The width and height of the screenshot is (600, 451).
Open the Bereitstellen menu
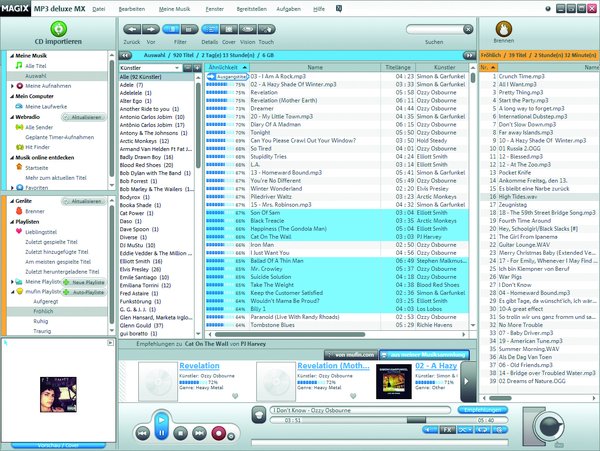click(x=251, y=9)
